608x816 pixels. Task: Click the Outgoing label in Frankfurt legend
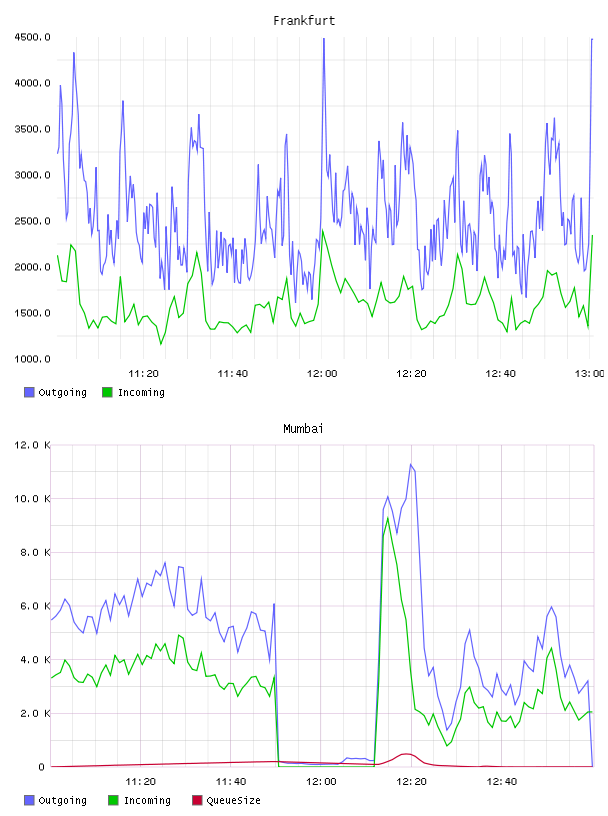[62, 392]
